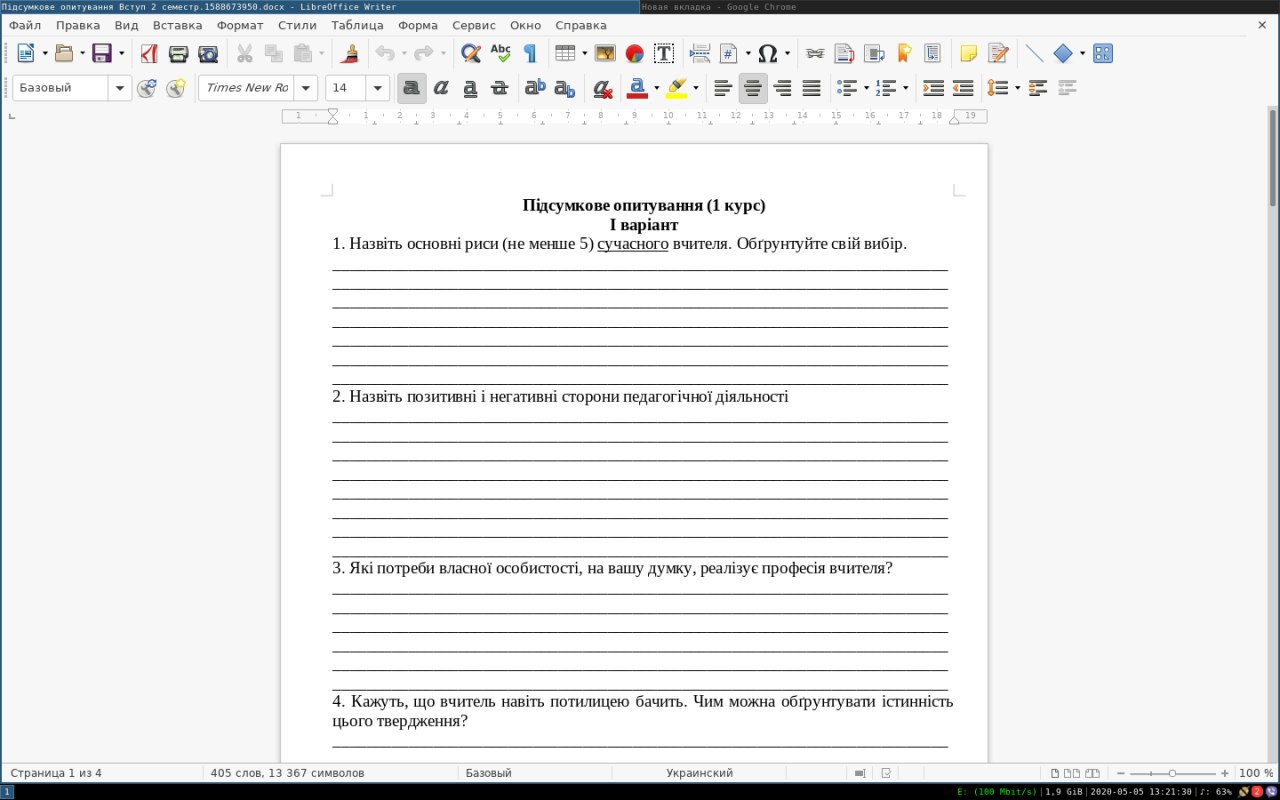Click the Open file folder icon
Screen dimensions: 1280x800
click(64, 53)
